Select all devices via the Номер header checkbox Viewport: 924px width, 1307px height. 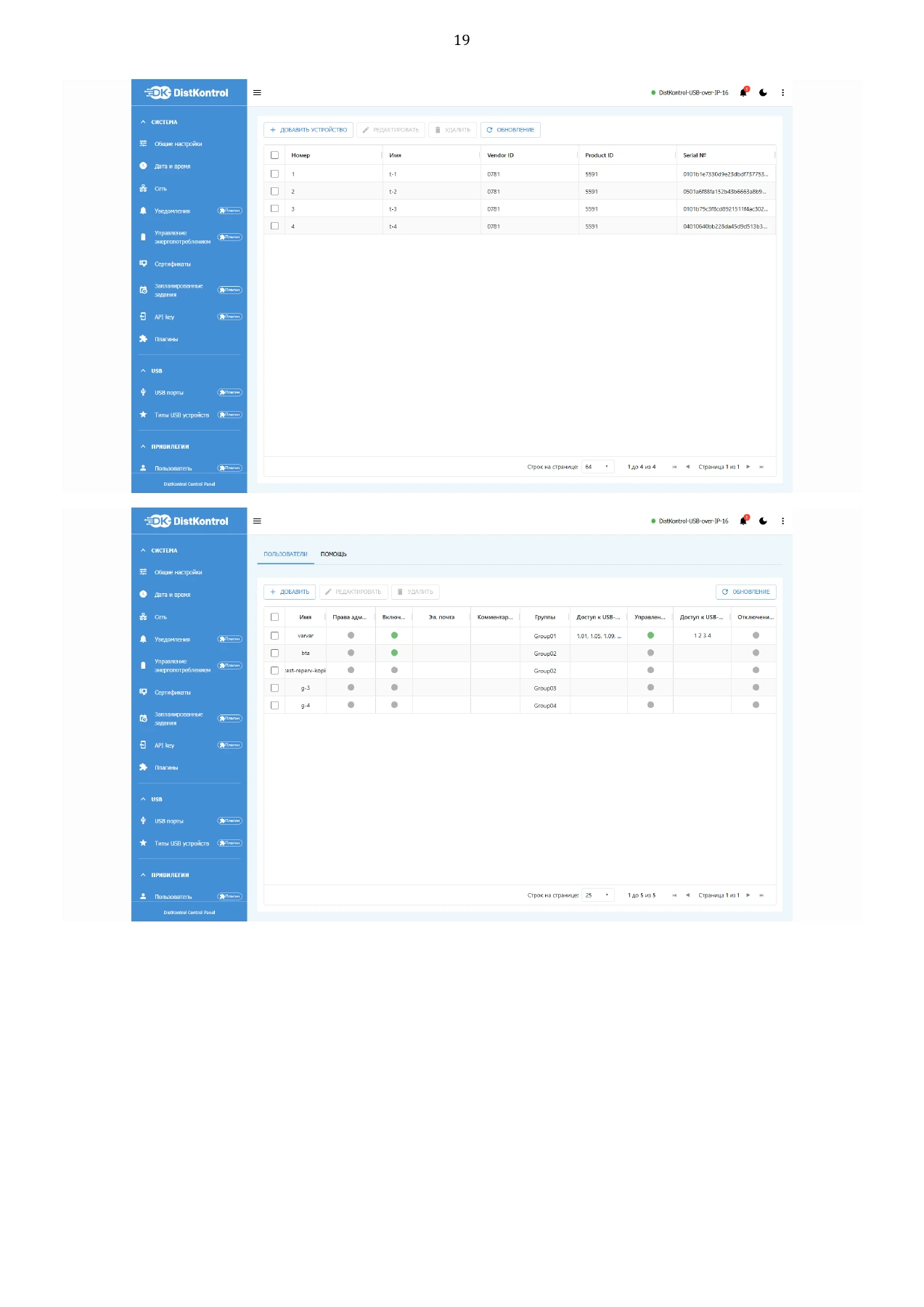(x=274, y=155)
